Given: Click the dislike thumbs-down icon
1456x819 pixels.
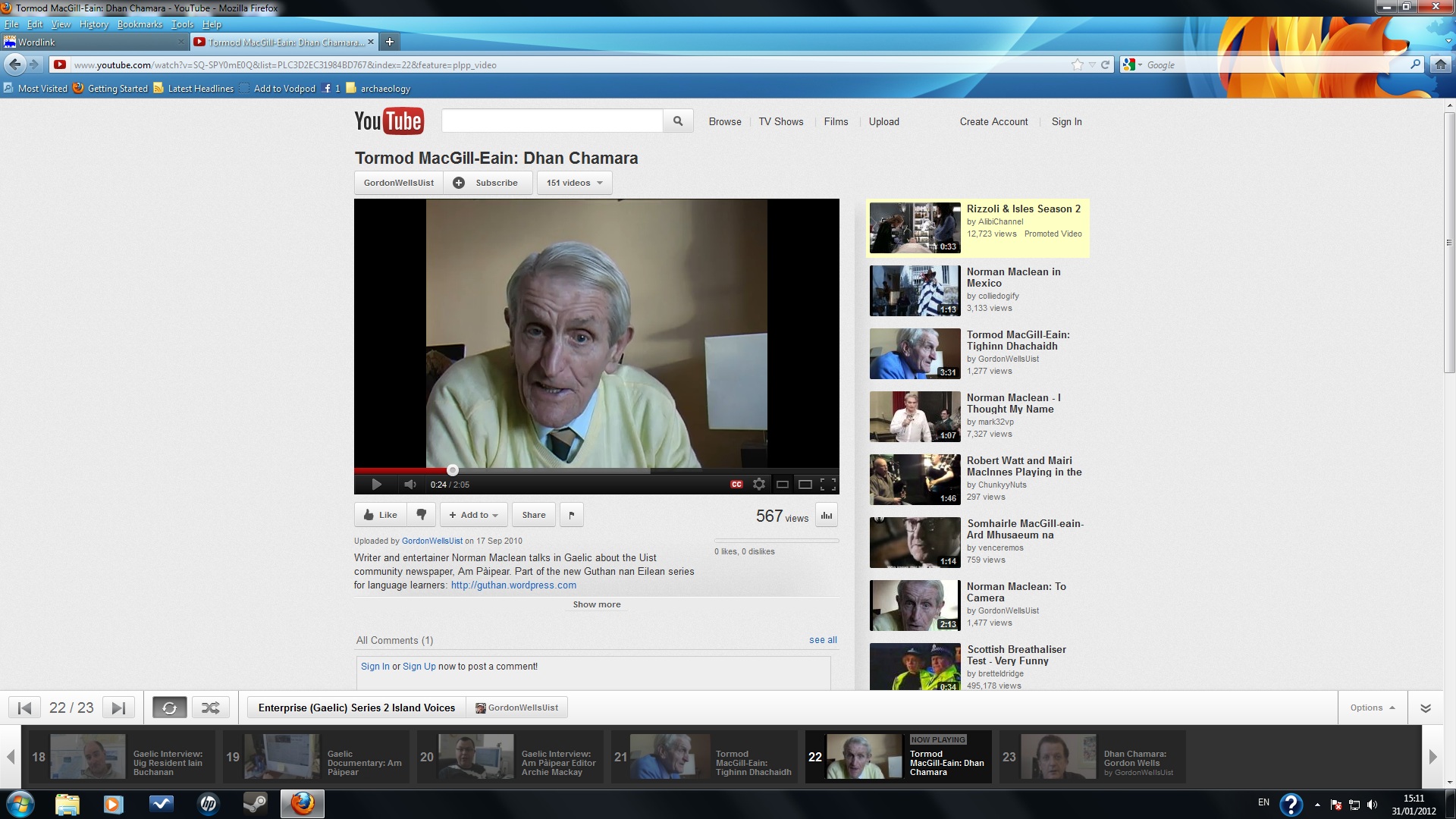Looking at the screenshot, I should (x=422, y=515).
